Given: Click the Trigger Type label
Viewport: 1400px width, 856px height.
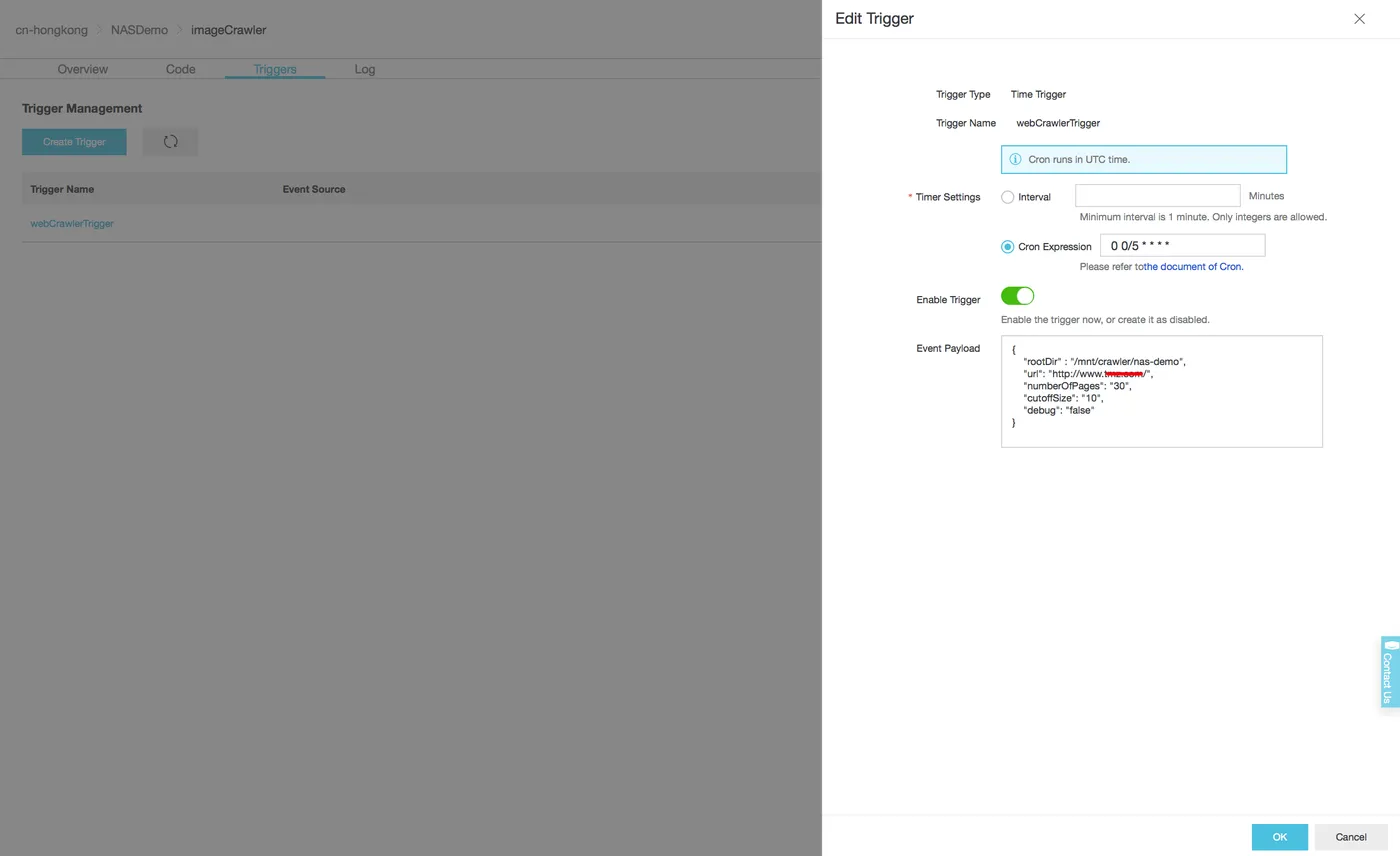Looking at the screenshot, I should pyautogui.click(x=963, y=94).
